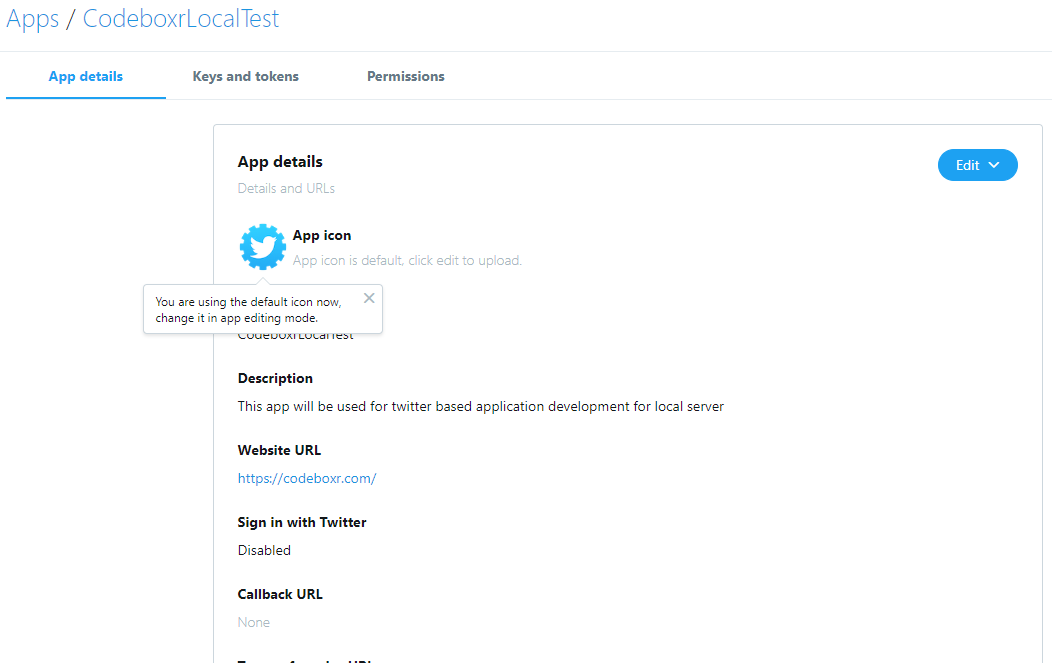Viewport: 1052px width, 663px height.
Task: Click the Website URL field label
Action: pos(279,450)
